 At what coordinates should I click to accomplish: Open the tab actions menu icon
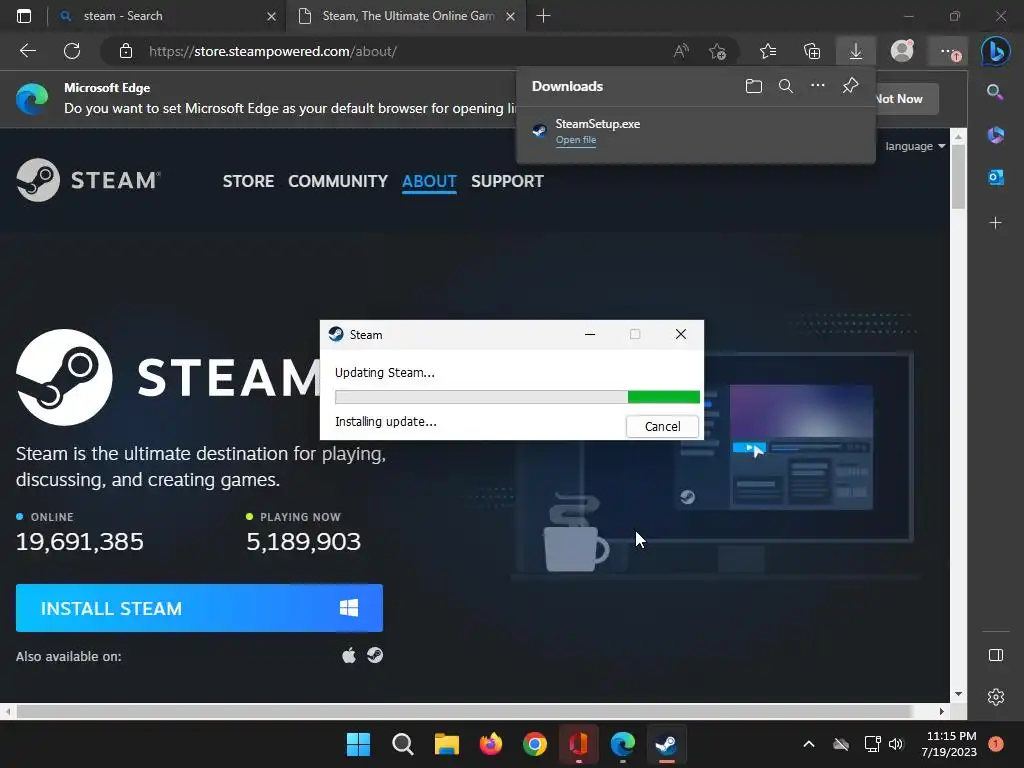[x=24, y=16]
